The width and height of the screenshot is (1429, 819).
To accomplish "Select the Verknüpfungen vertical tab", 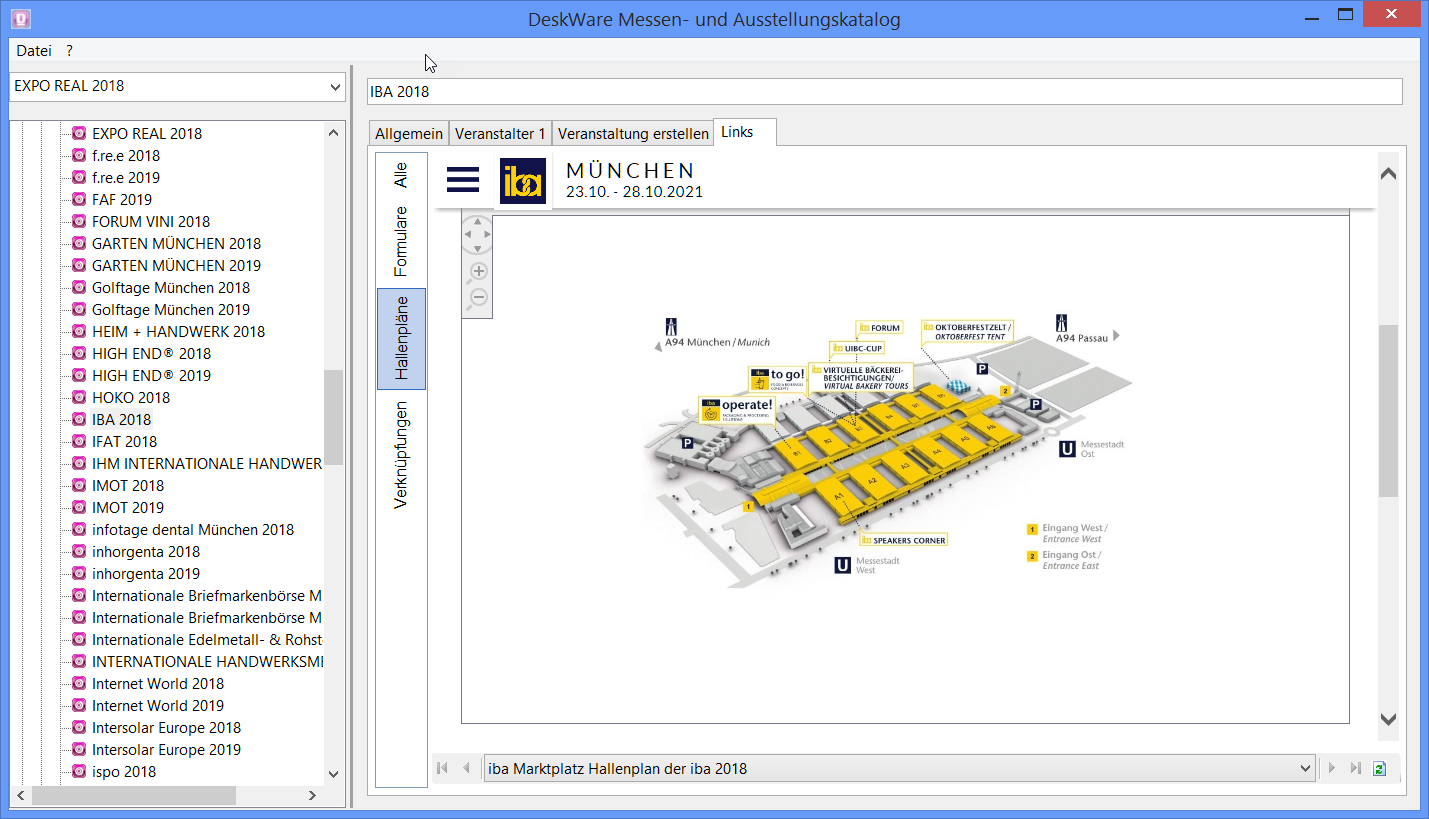I will (401, 455).
